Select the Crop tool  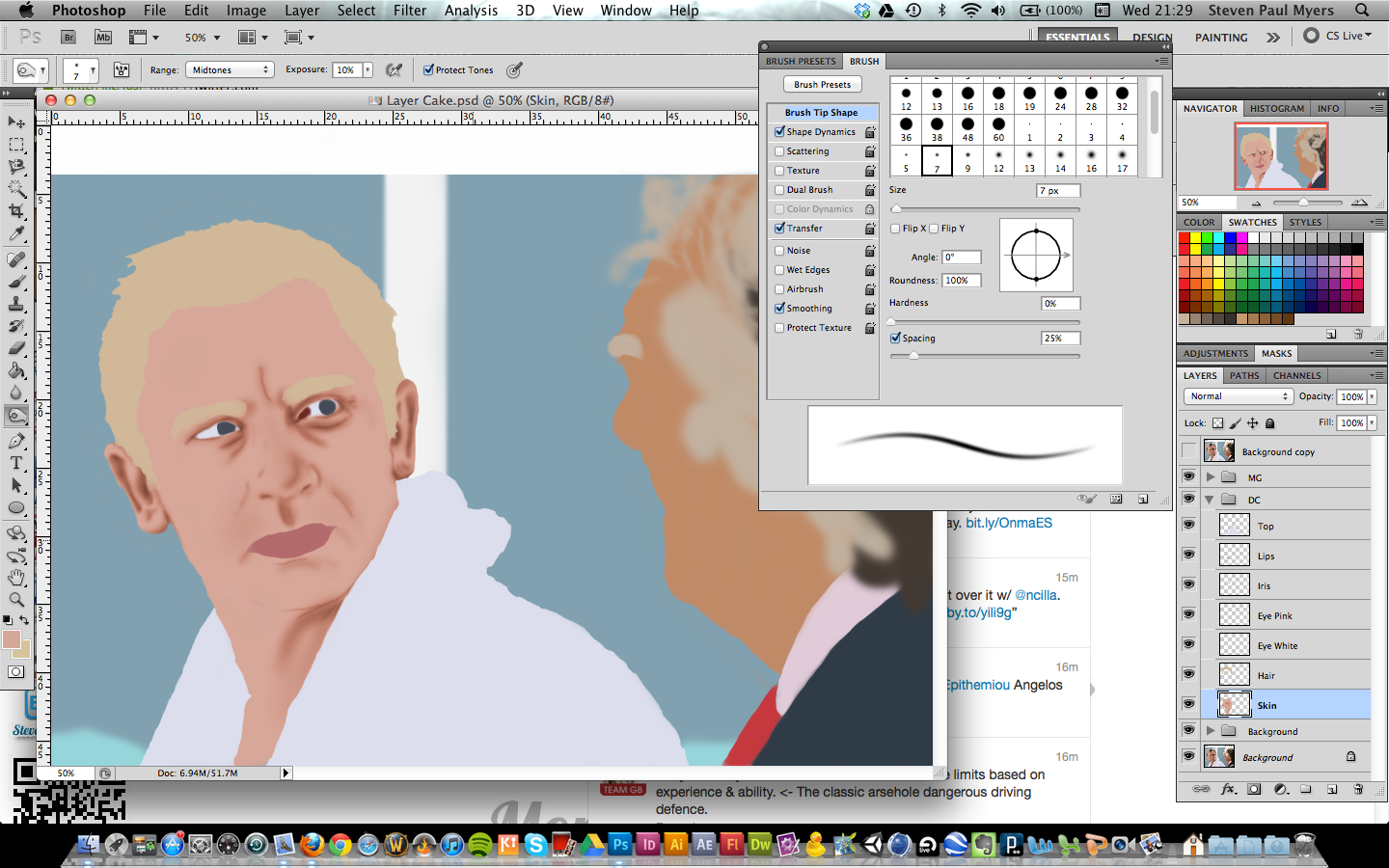pos(16,211)
